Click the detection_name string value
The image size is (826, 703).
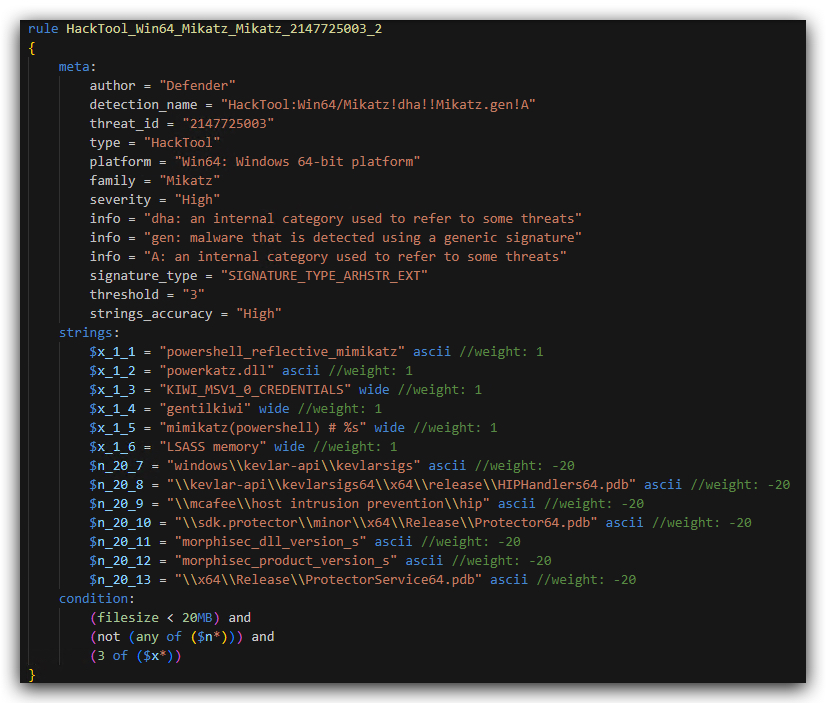pos(378,105)
